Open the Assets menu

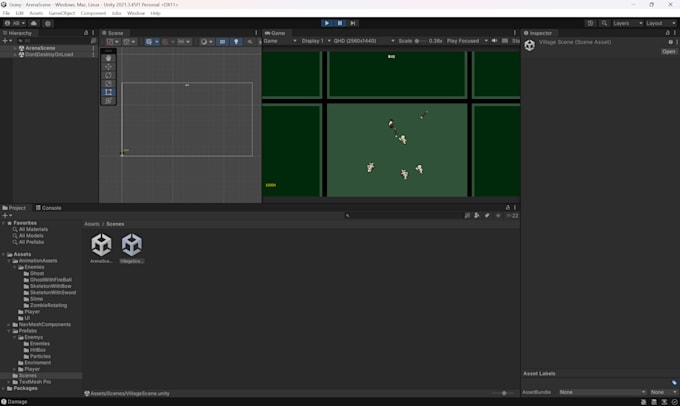pyautogui.click(x=36, y=13)
